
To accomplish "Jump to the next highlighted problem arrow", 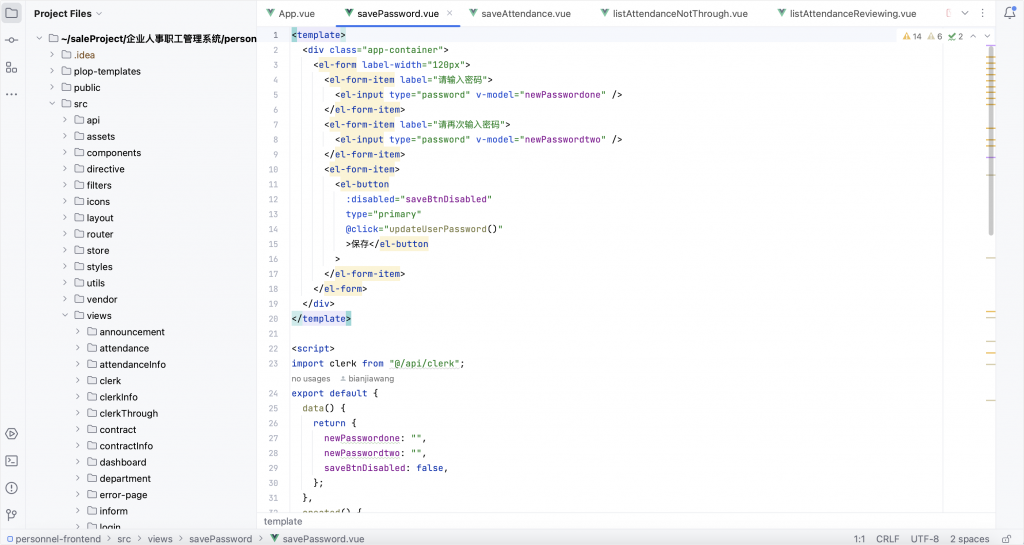I will tap(989, 36).
